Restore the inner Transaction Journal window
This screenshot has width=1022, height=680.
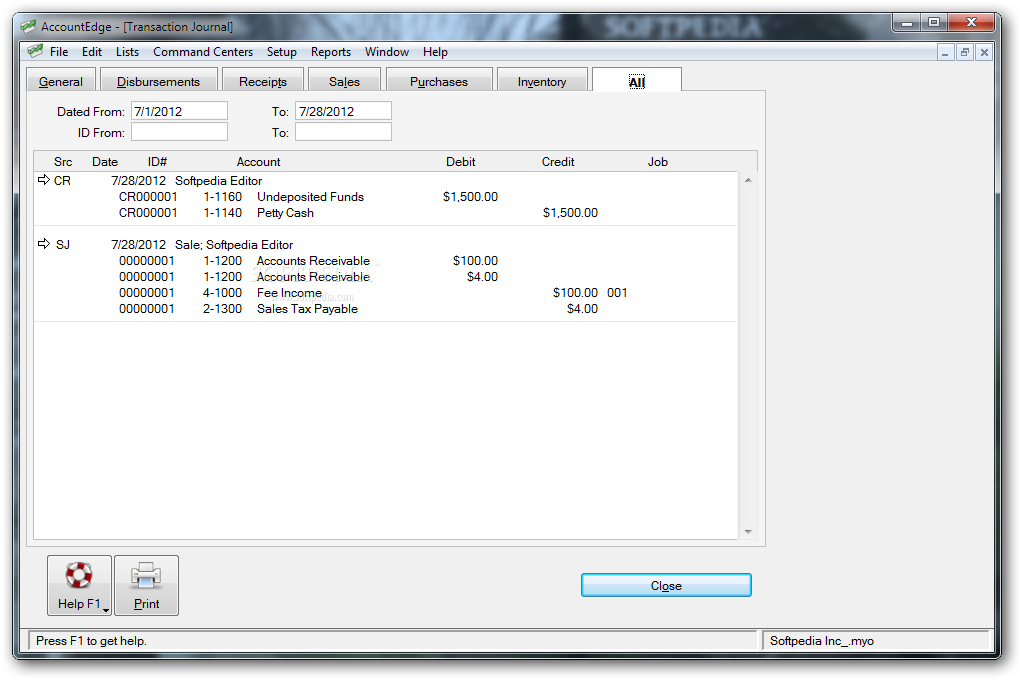tap(965, 52)
